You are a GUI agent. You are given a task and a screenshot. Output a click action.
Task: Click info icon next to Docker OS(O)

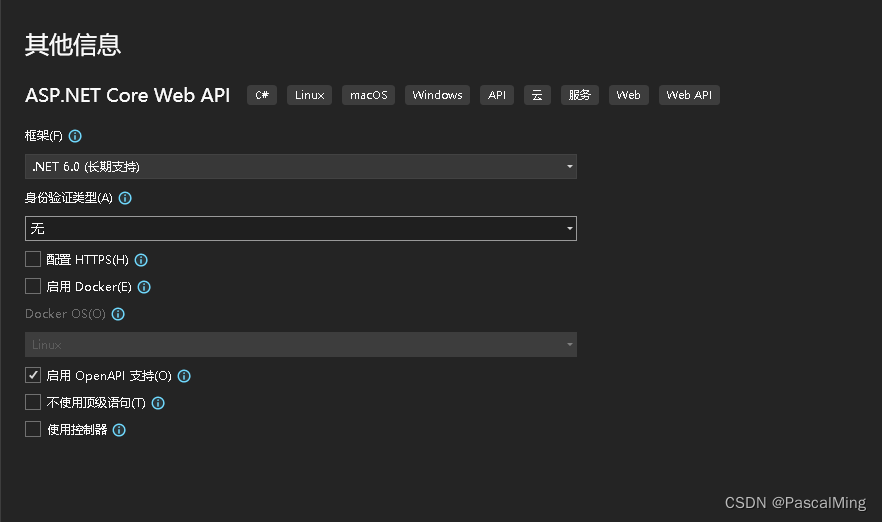click(118, 314)
